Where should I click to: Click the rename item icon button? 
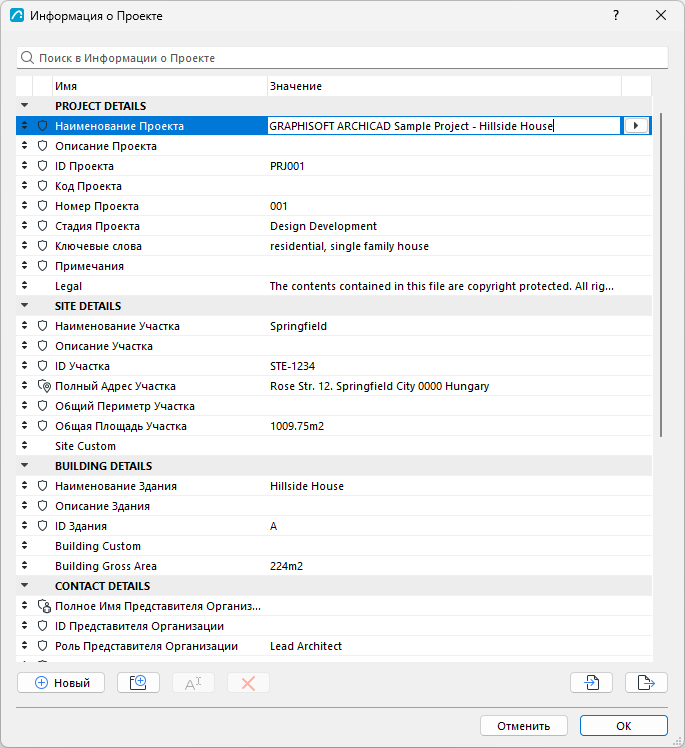(193, 683)
